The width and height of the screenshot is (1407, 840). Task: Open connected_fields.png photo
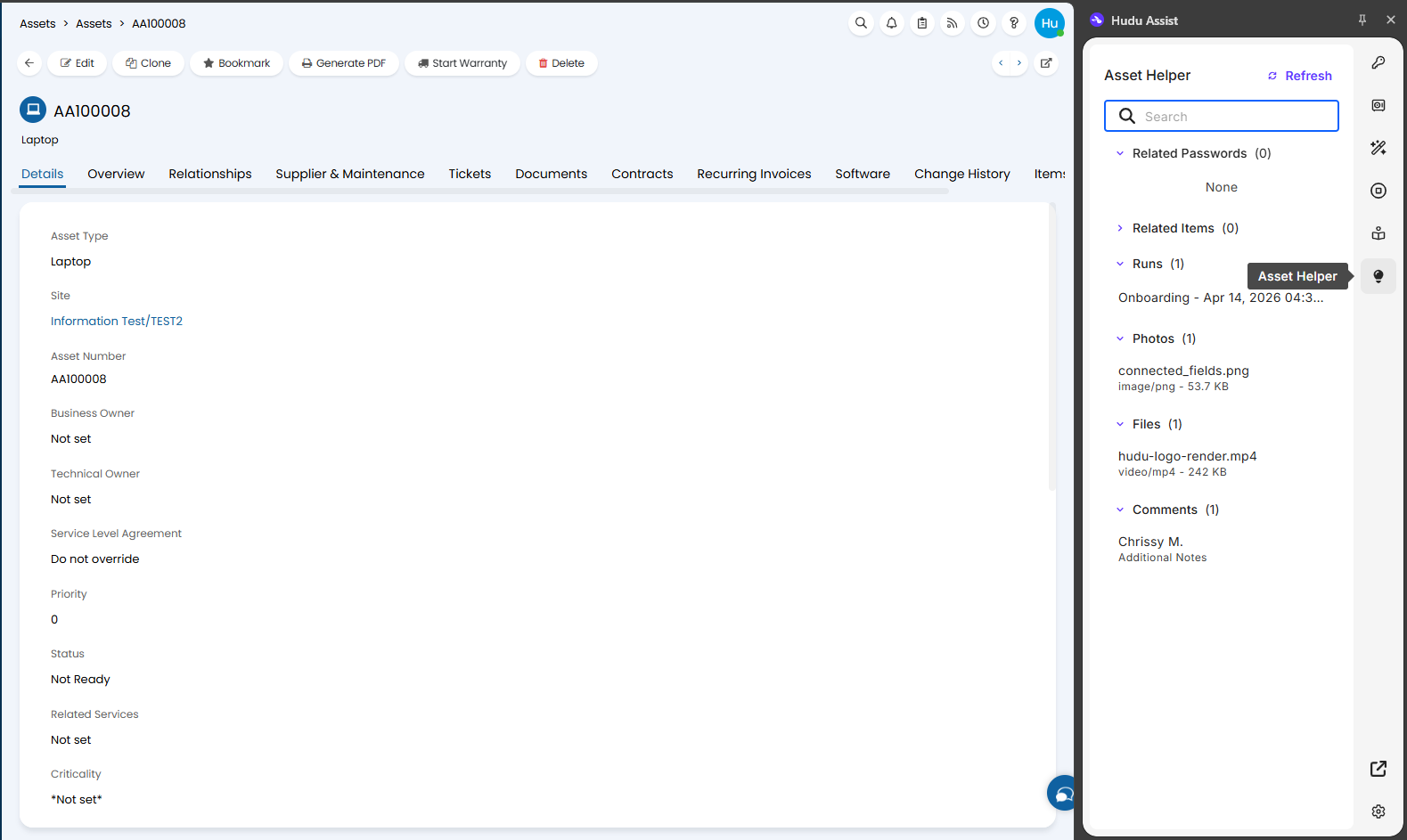click(1183, 378)
